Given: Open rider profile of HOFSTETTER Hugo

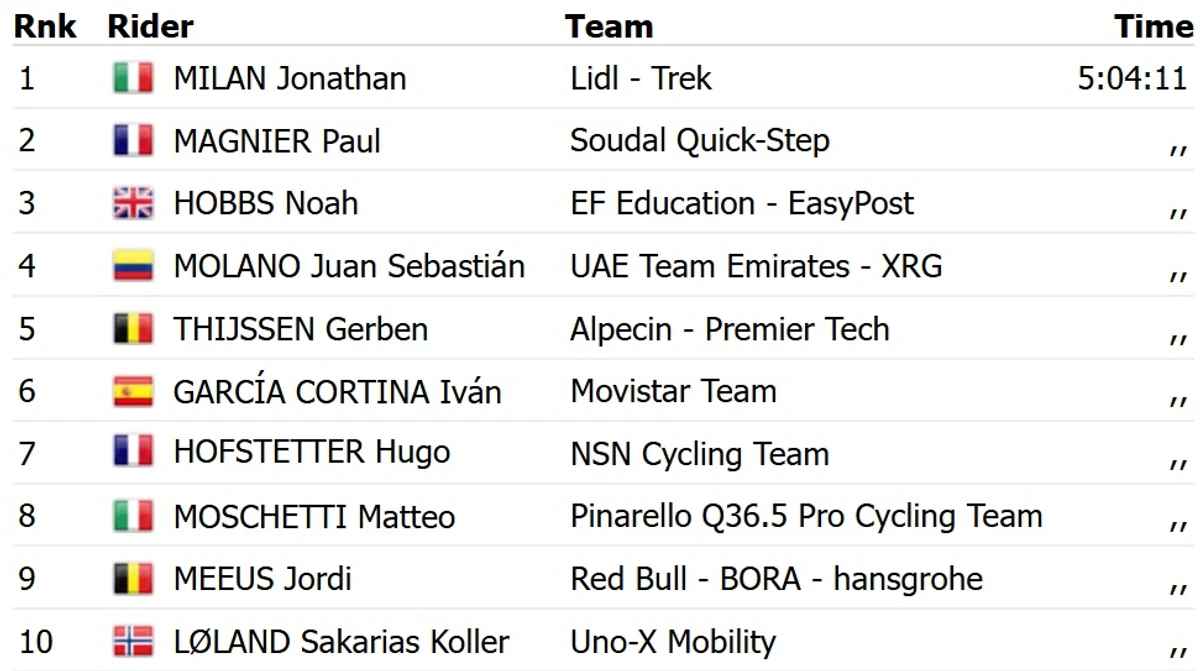Looking at the screenshot, I should [x=312, y=453].
